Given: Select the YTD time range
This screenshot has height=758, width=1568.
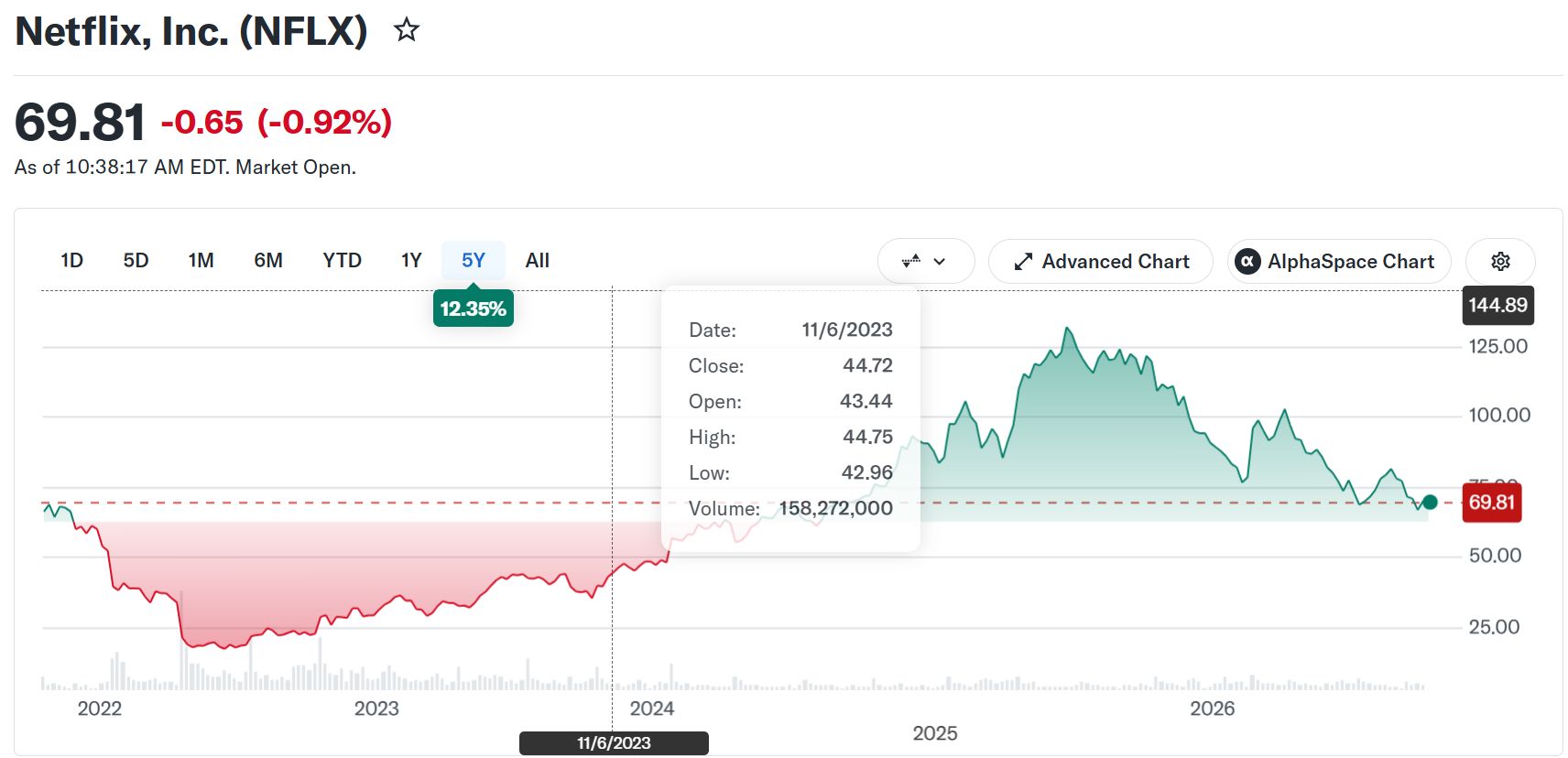Looking at the screenshot, I should [342, 261].
